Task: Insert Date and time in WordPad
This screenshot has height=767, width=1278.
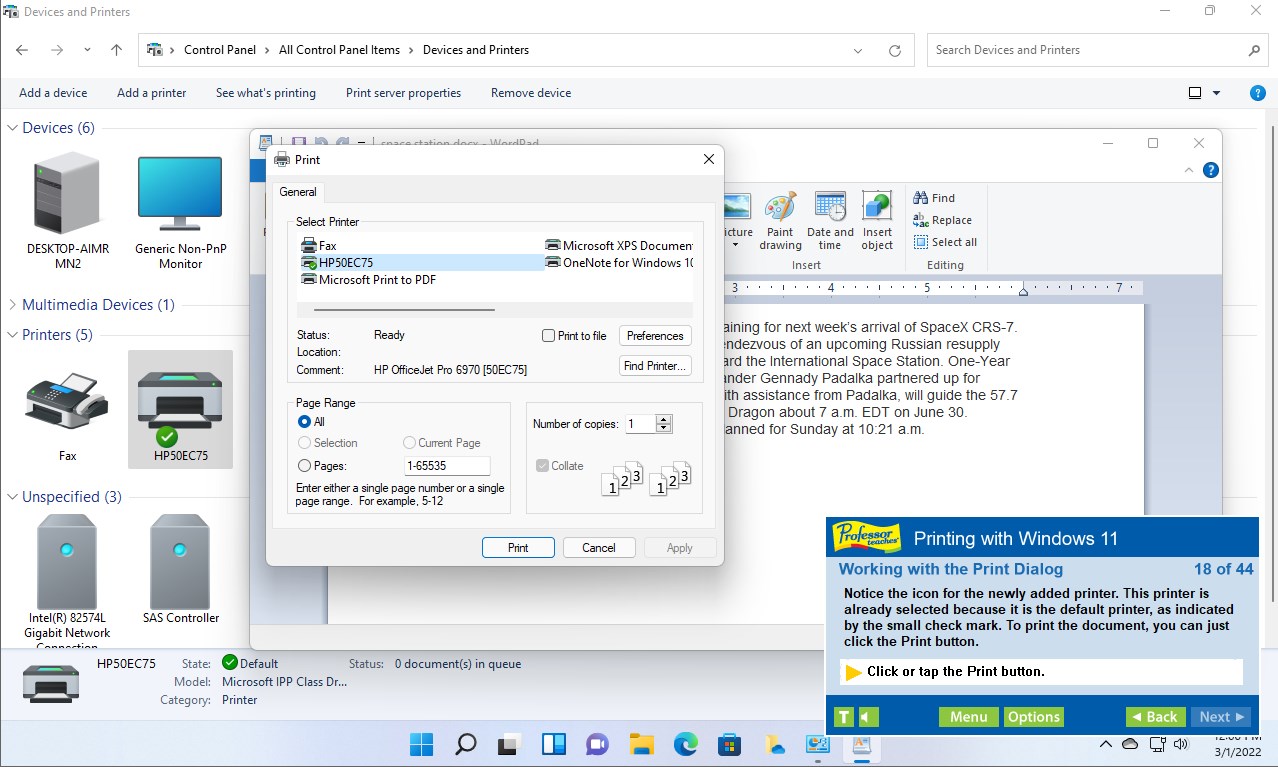Action: click(830, 222)
